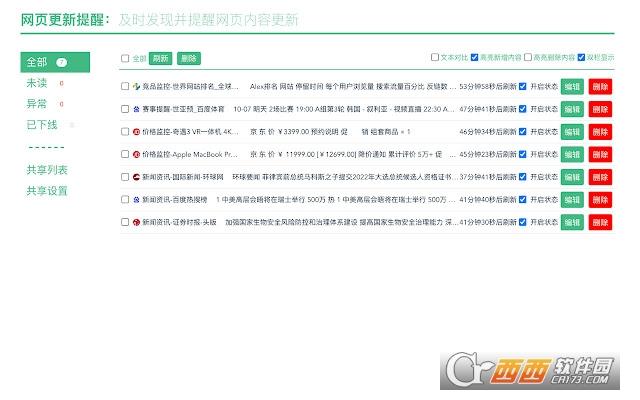Delete the 国际新闻-环球网 task

coord(600,177)
